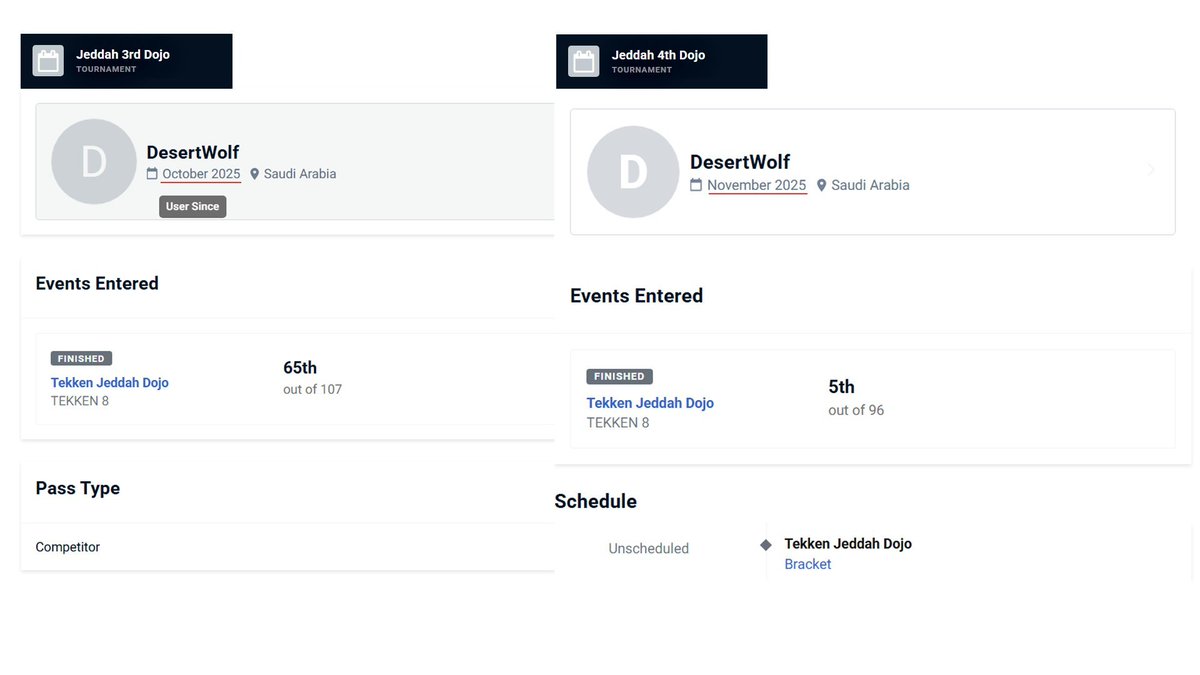Image resolution: width=1200 pixels, height=675 pixels.
Task: Click the November 2025 join date
Action: (757, 185)
